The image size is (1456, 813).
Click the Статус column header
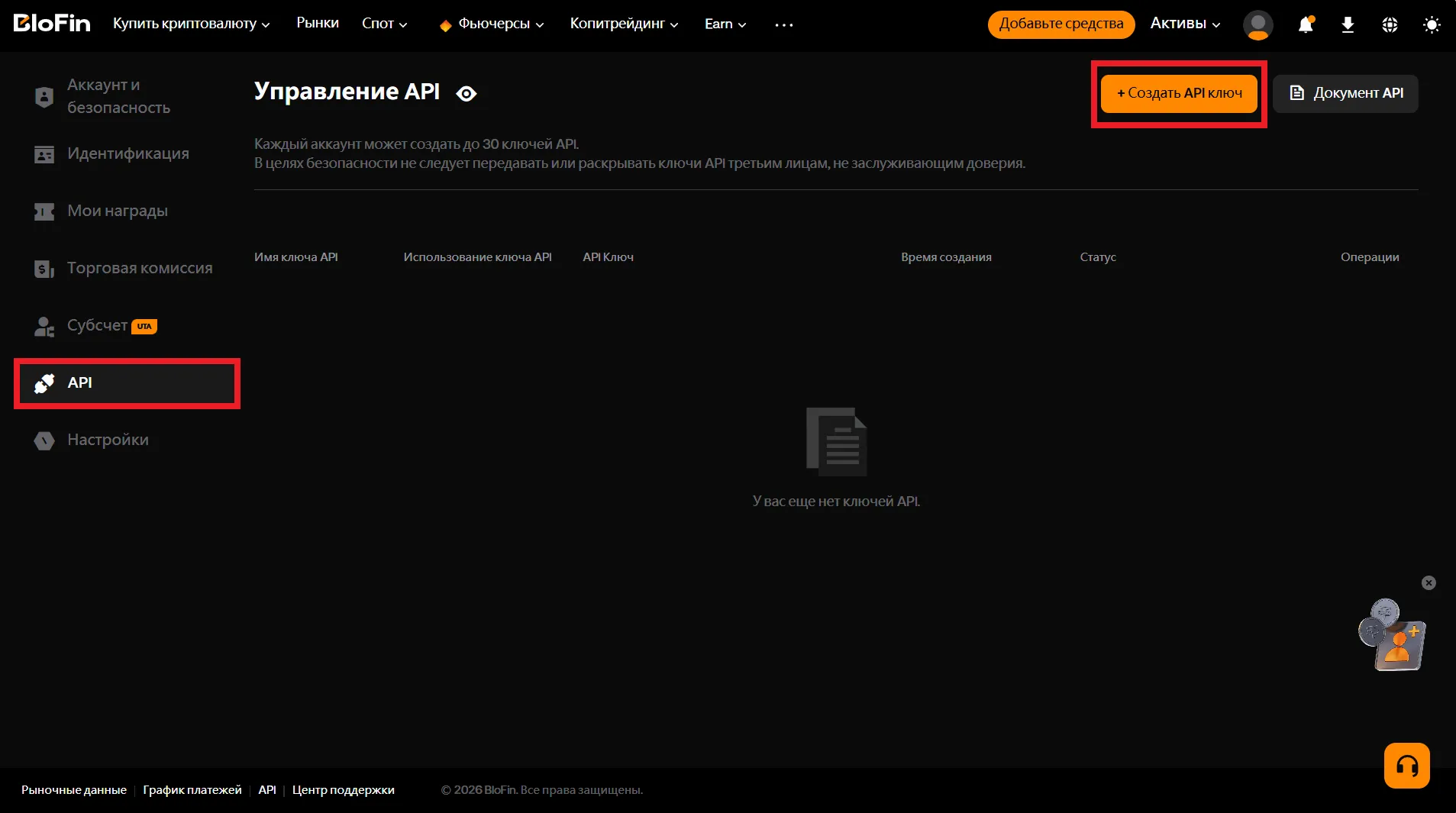[x=1098, y=257]
